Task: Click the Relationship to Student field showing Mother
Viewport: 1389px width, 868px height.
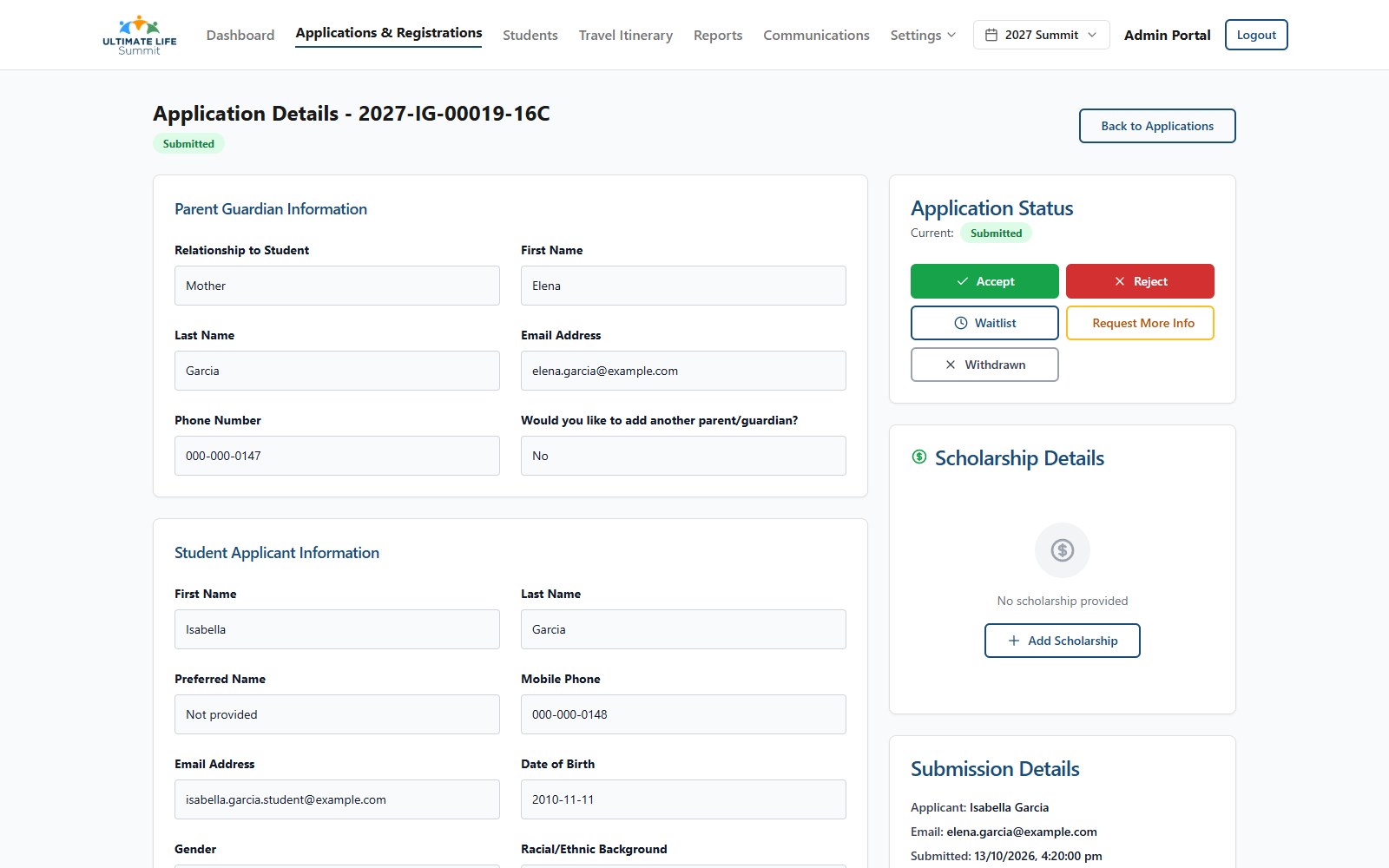Action: pos(337,286)
